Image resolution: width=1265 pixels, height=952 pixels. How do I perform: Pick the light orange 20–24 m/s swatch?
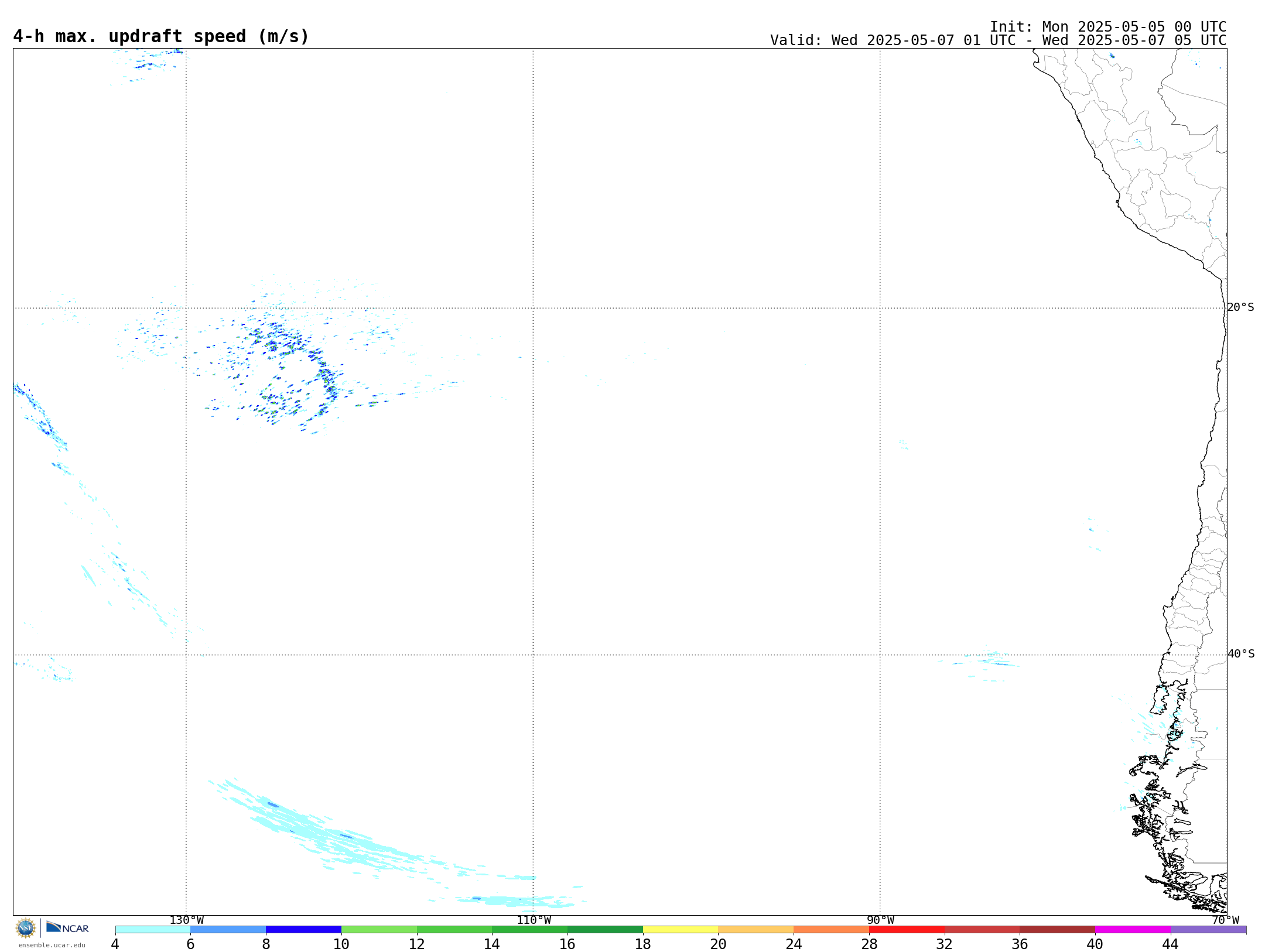click(x=756, y=930)
